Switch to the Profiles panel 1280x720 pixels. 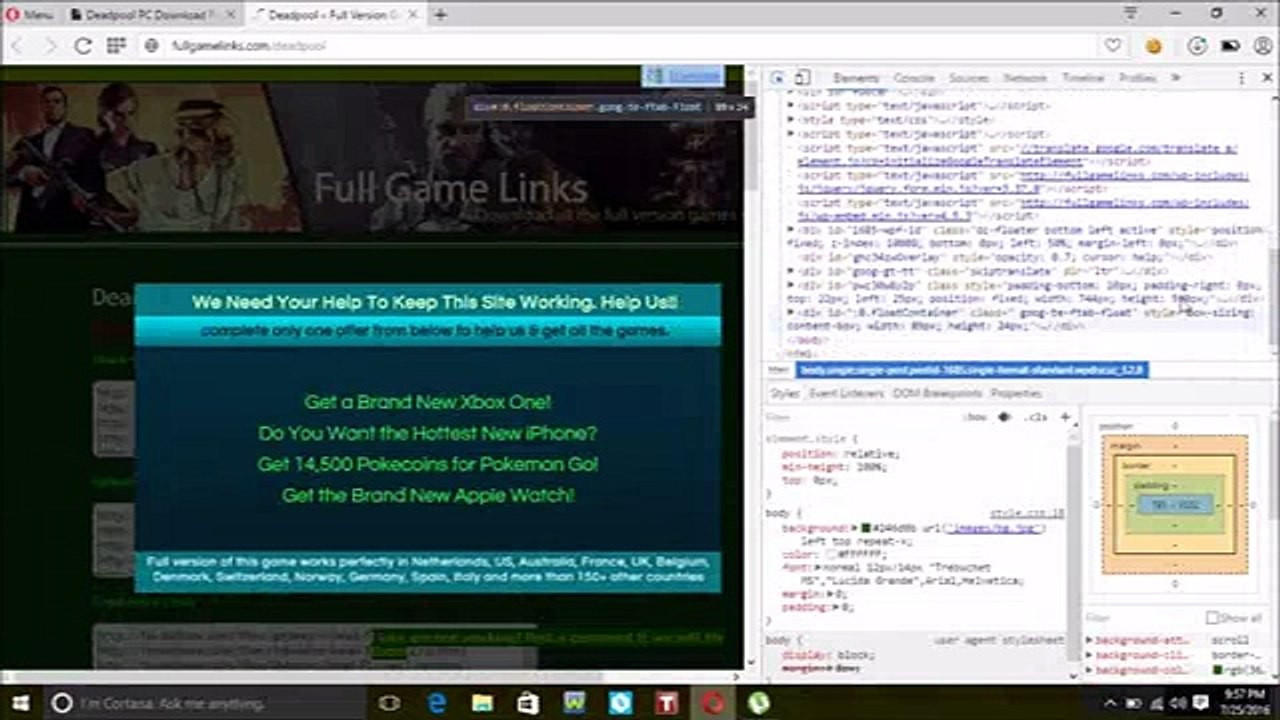click(x=1137, y=78)
